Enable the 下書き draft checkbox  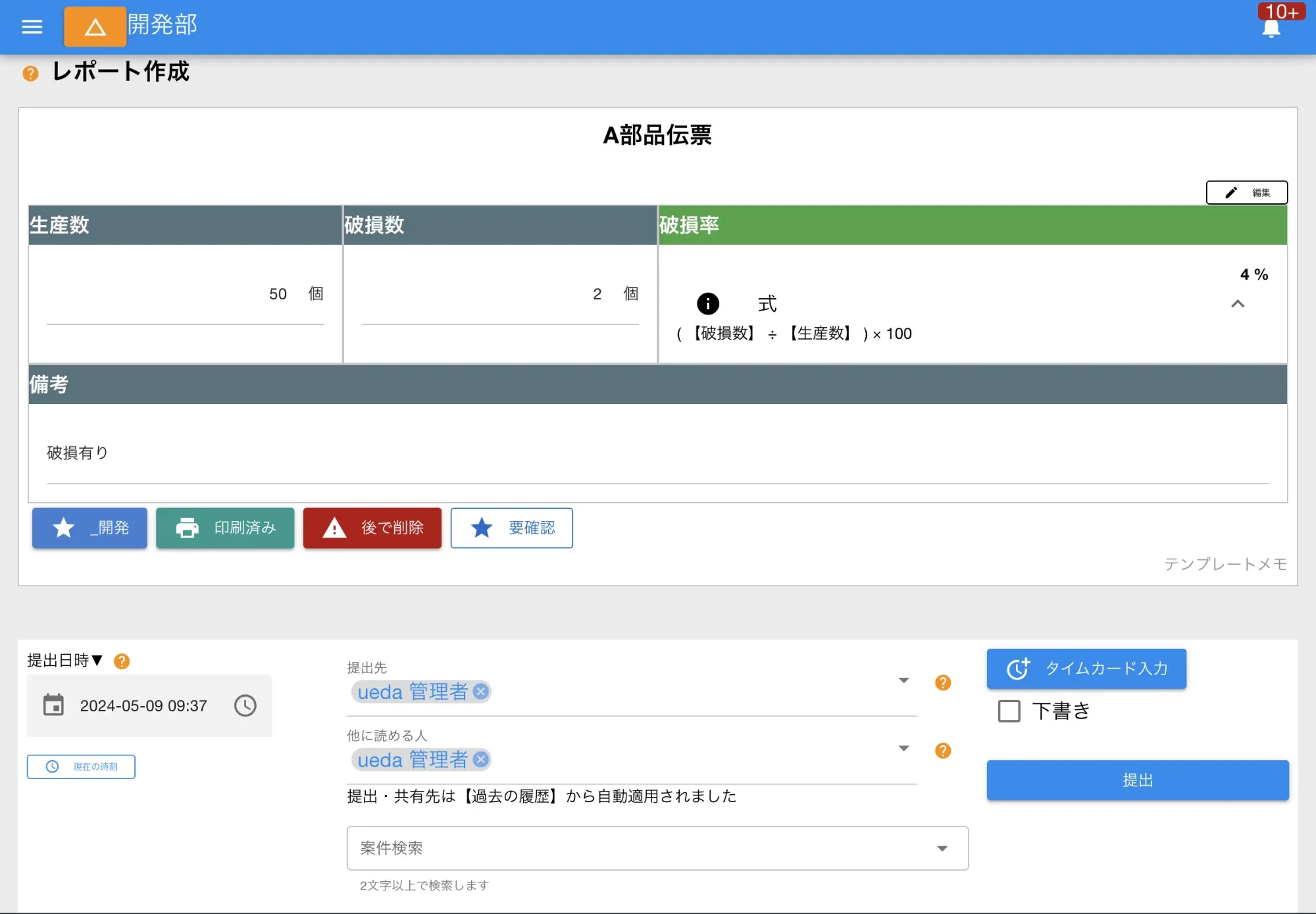pos(1009,711)
